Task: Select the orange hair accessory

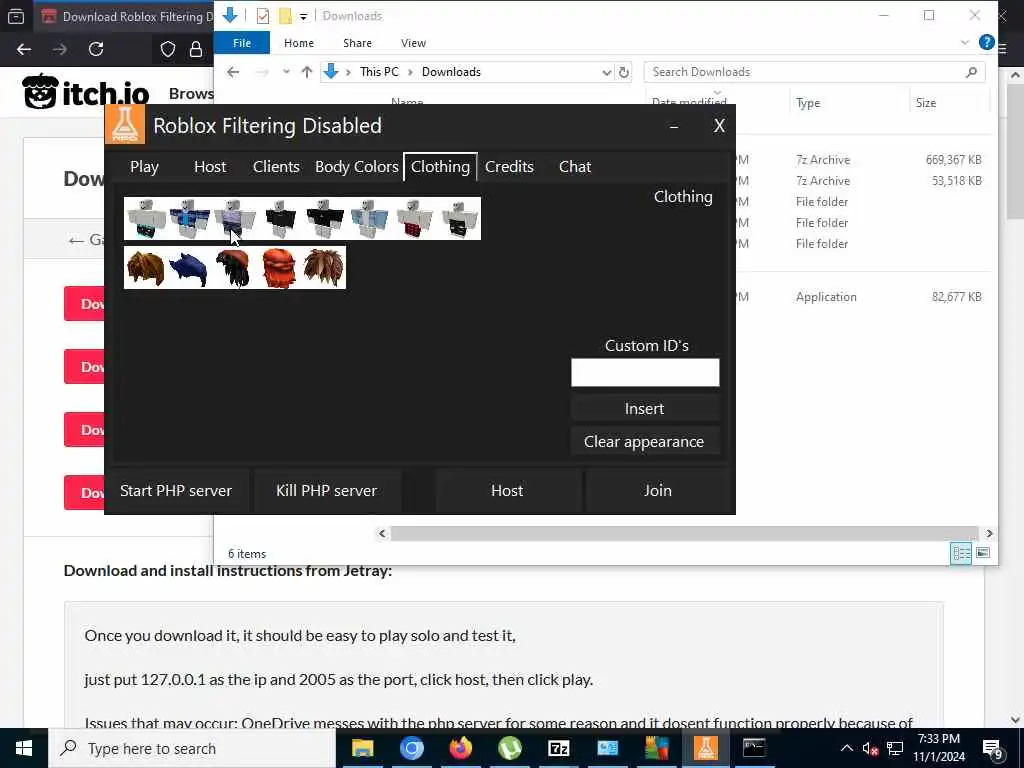Action: (x=279, y=268)
